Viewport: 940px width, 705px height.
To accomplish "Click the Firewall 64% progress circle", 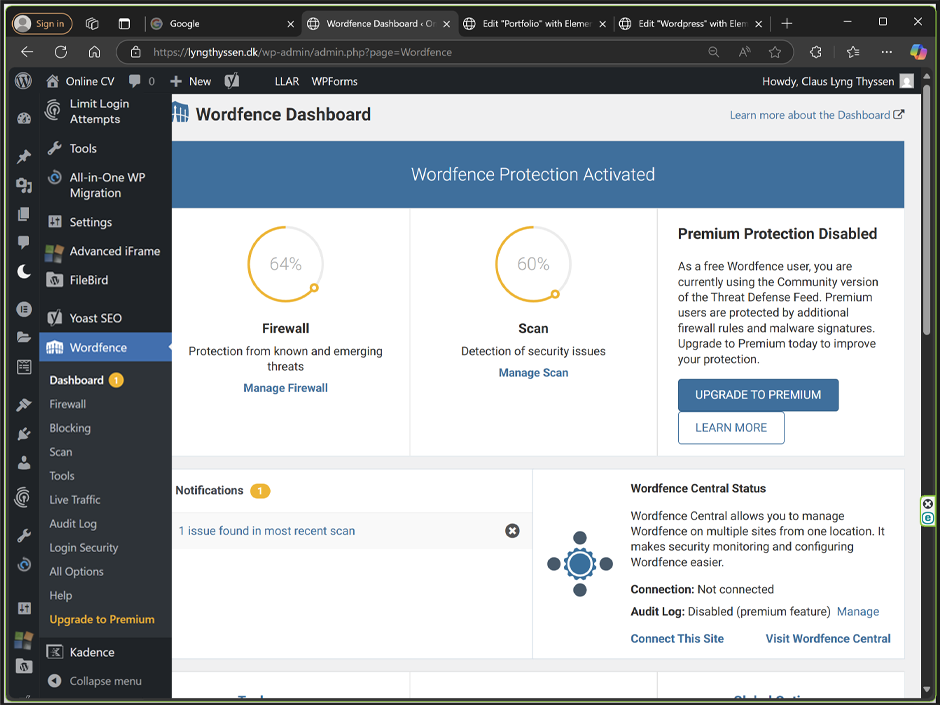I will (285, 264).
